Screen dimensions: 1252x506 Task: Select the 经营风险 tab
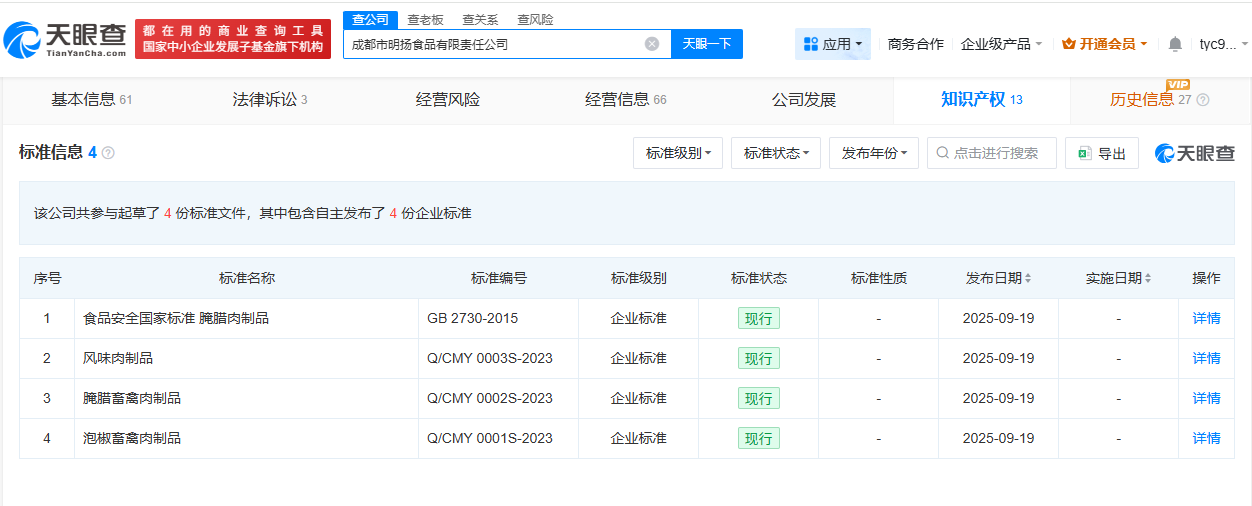448,100
